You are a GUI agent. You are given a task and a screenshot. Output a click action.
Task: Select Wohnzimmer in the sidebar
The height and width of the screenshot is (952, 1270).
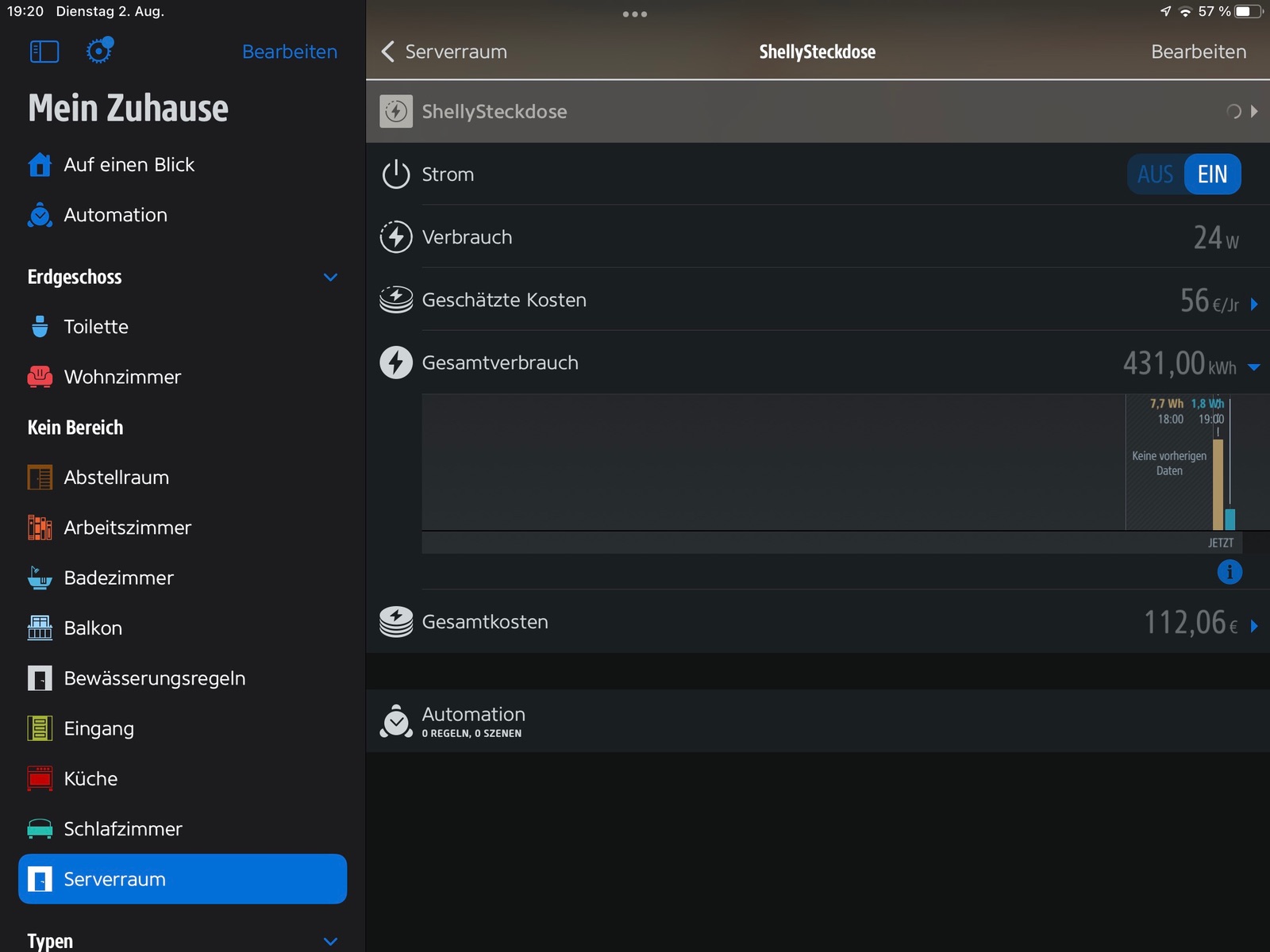pyautogui.click(x=122, y=377)
